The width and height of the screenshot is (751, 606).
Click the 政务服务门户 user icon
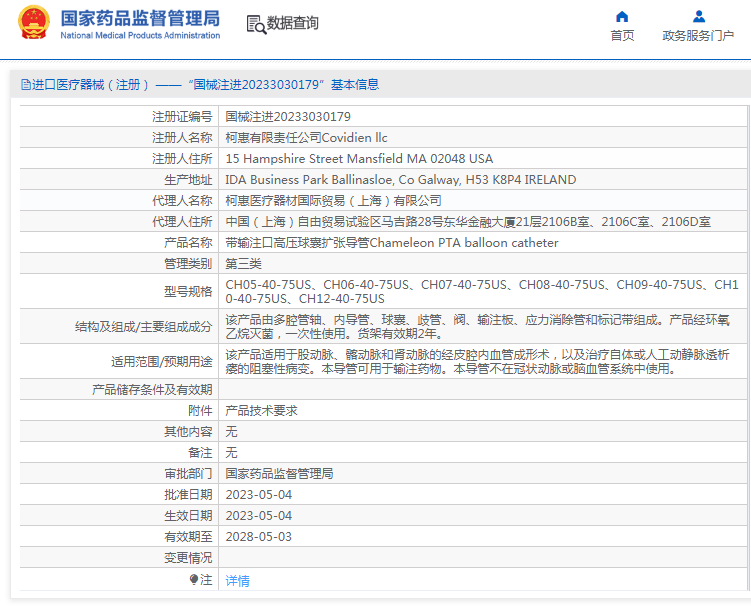[699, 17]
